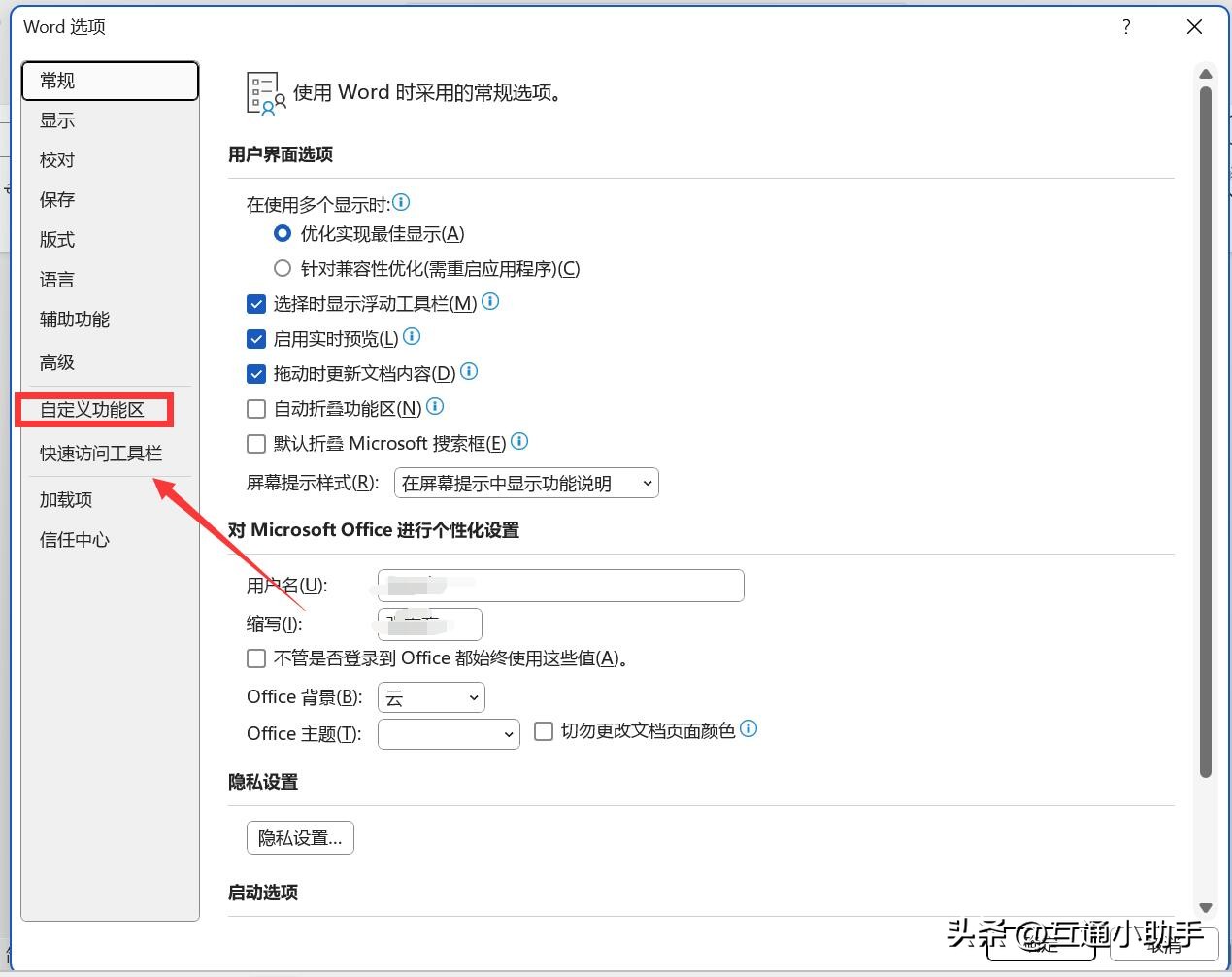Screen dimensions: 1232x977
Task: Open the Office 主题 dropdown
Action: tap(449, 734)
